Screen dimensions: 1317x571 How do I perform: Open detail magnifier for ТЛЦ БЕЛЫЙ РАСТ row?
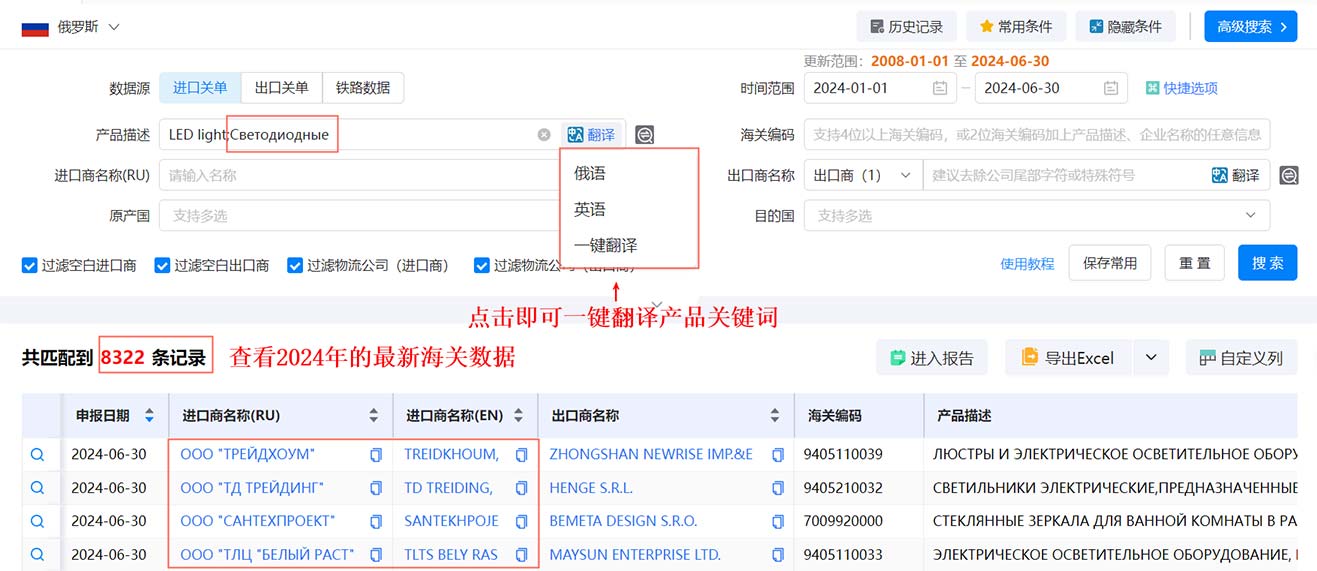37,554
